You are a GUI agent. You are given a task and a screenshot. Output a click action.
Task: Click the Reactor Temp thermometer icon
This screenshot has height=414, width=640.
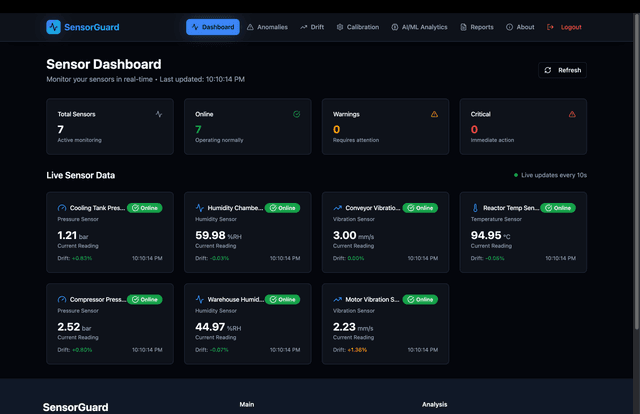tap(475, 208)
